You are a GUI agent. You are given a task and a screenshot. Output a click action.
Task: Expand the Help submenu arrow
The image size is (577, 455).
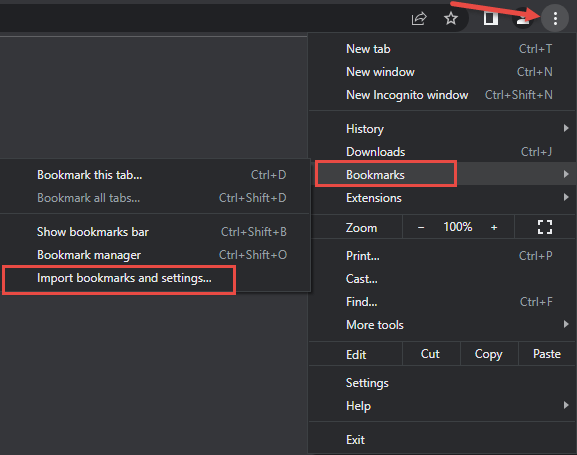566,405
